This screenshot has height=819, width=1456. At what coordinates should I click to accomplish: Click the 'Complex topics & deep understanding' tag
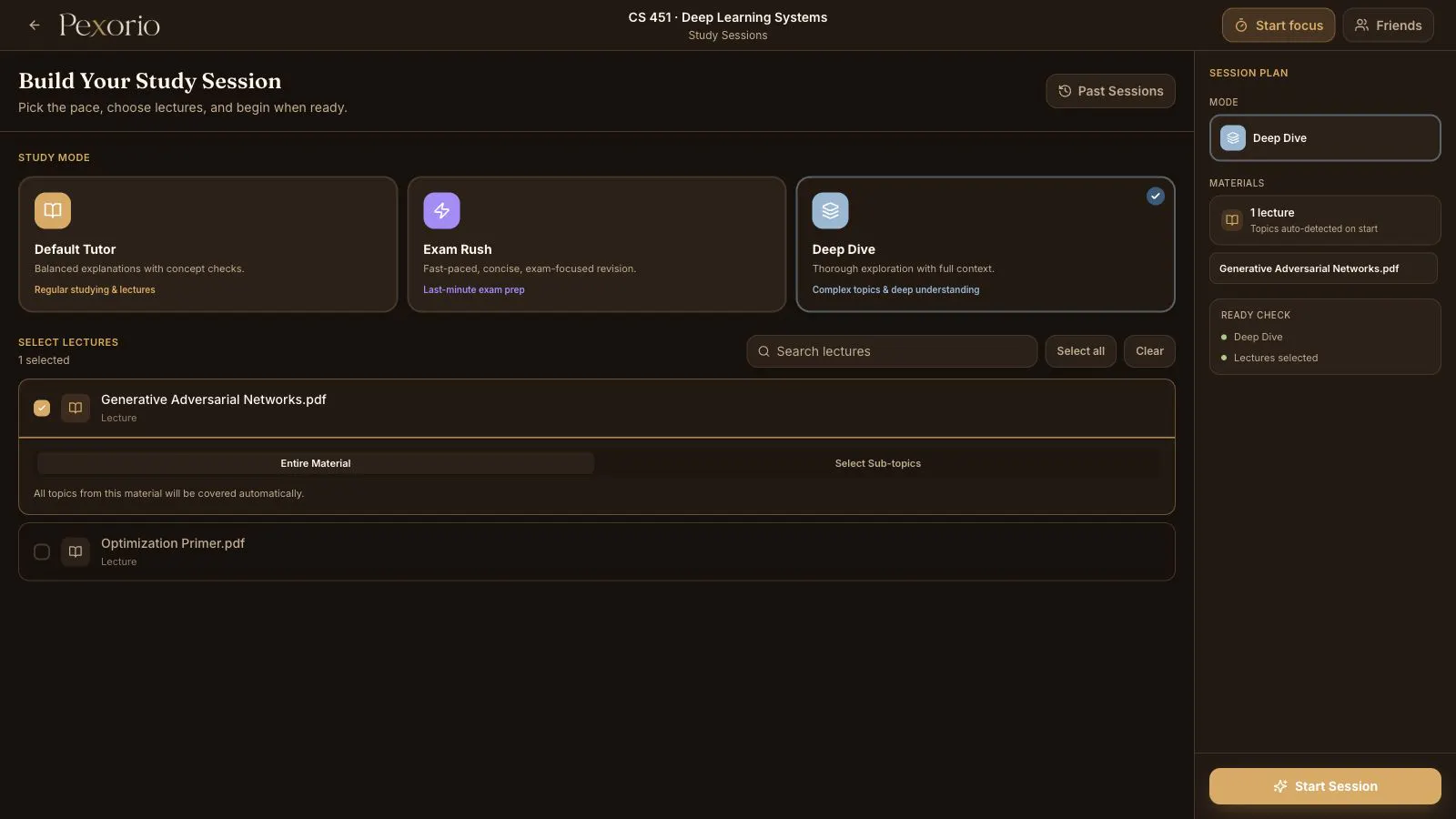(x=895, y=289)
